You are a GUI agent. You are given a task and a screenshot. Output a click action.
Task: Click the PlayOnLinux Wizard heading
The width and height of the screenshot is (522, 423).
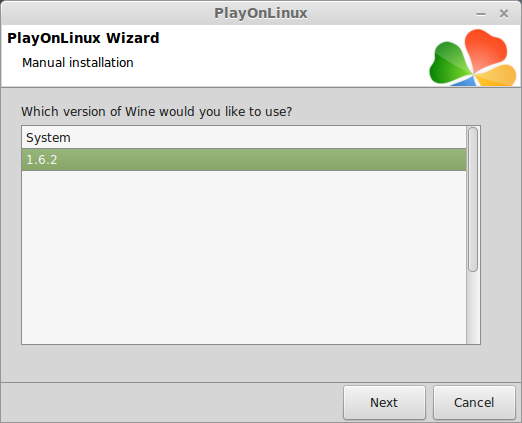click(83, 38)
